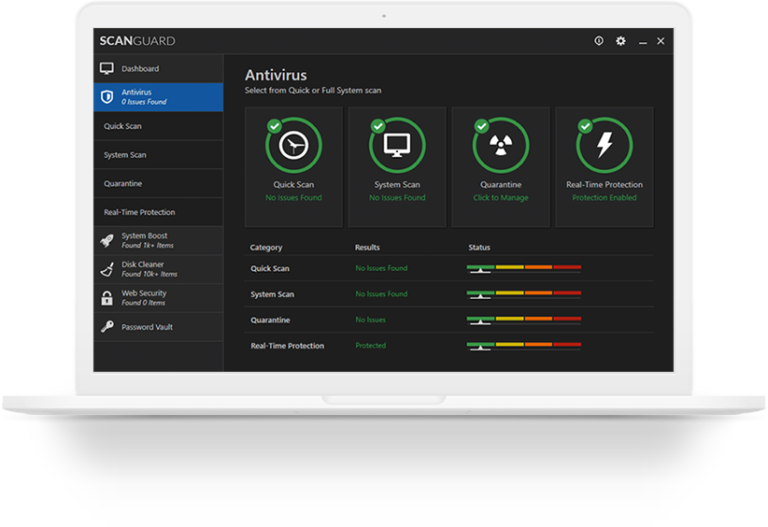This screenshot has height=527, width=768.
Task: Click green checkmark on Real-Time Protection card
Action: pyautogui.click(x=585, y=126)
